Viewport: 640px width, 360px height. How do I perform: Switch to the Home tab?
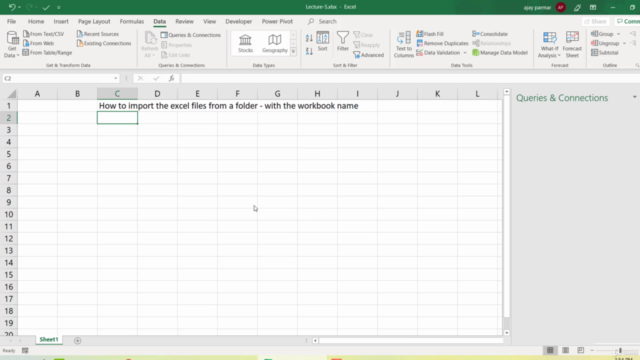(x=36, y=21)
